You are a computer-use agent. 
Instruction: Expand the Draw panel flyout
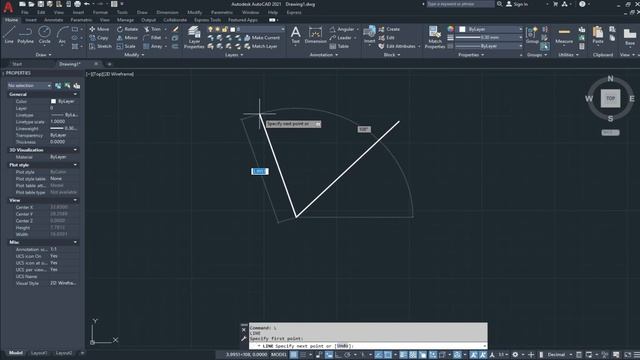[44, 55]
